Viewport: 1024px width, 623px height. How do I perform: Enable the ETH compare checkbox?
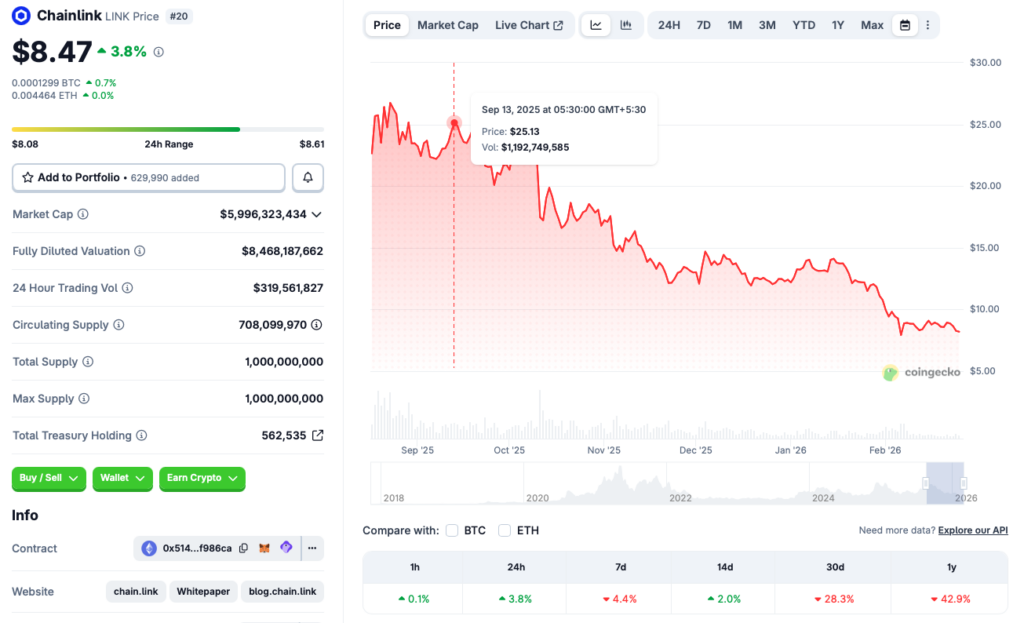pyautogui.click(x=504, y=530)
